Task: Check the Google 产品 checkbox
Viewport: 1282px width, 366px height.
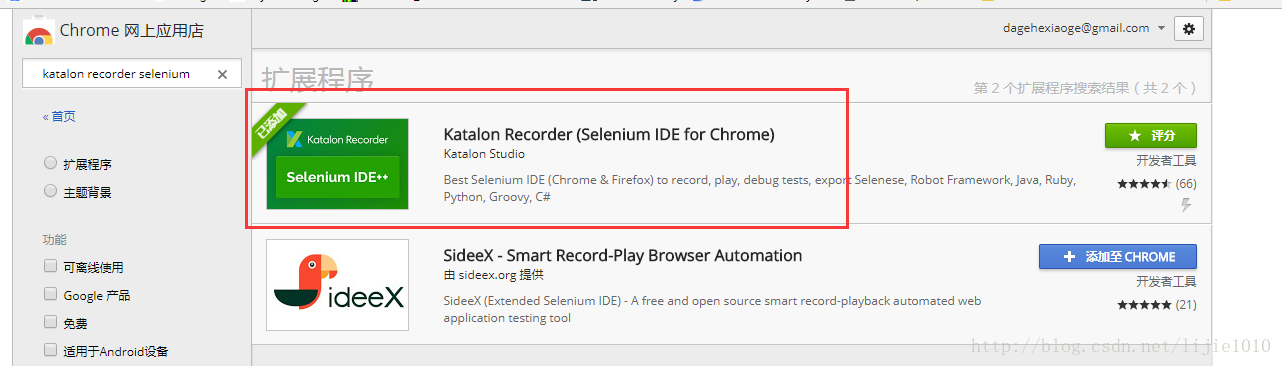Action: [50, 295]
